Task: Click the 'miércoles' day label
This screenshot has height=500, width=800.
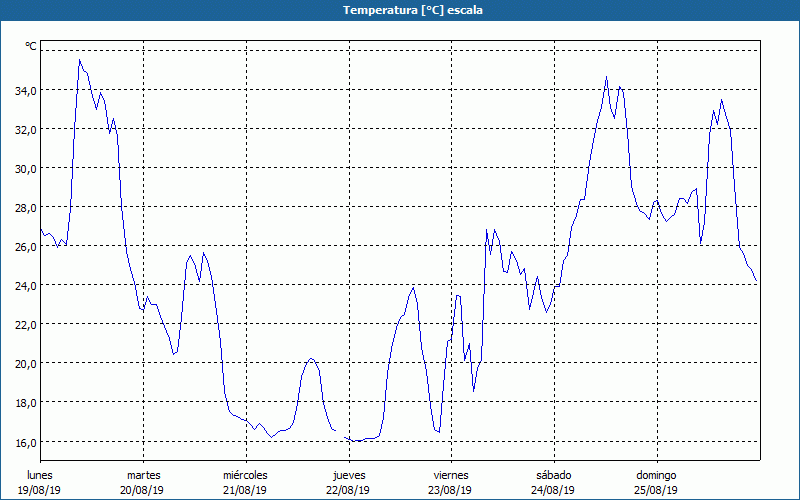Action: [x=245, y=475]
